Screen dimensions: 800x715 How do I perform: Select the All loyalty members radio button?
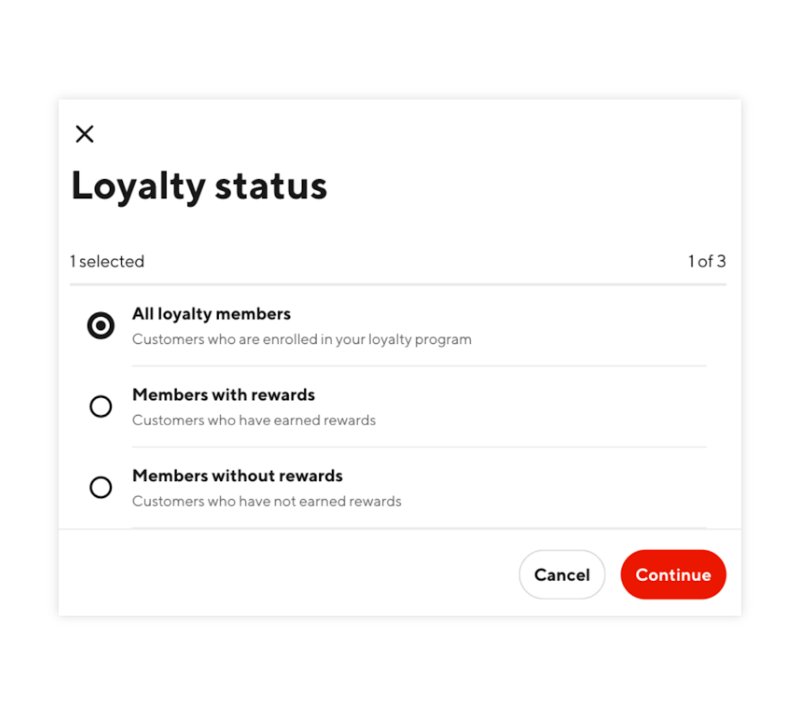(x=100, y=325)
